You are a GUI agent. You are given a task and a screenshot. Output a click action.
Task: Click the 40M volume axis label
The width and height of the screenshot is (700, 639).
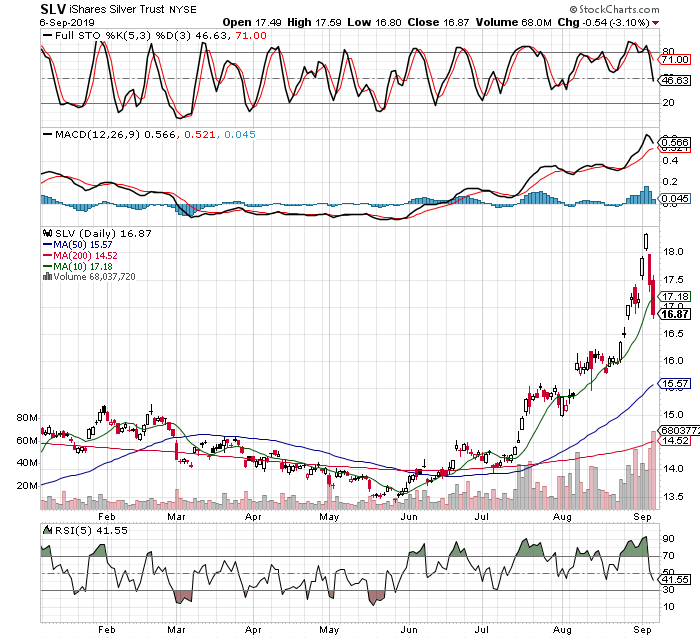pos(27,463)
